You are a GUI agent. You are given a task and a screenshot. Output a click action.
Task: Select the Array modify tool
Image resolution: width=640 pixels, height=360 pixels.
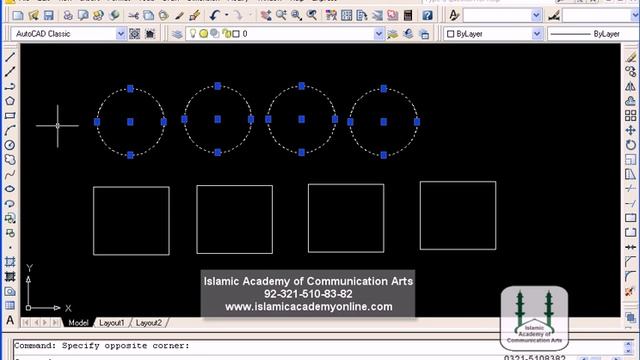630,116
